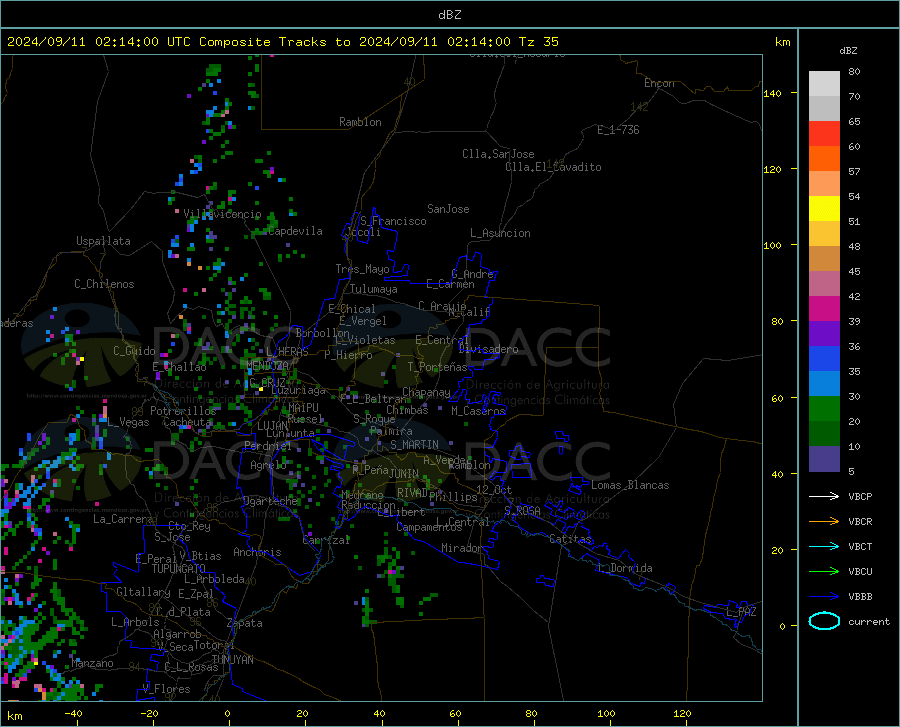Select the red swatch in dBZ scale

(x=824, y=134)
